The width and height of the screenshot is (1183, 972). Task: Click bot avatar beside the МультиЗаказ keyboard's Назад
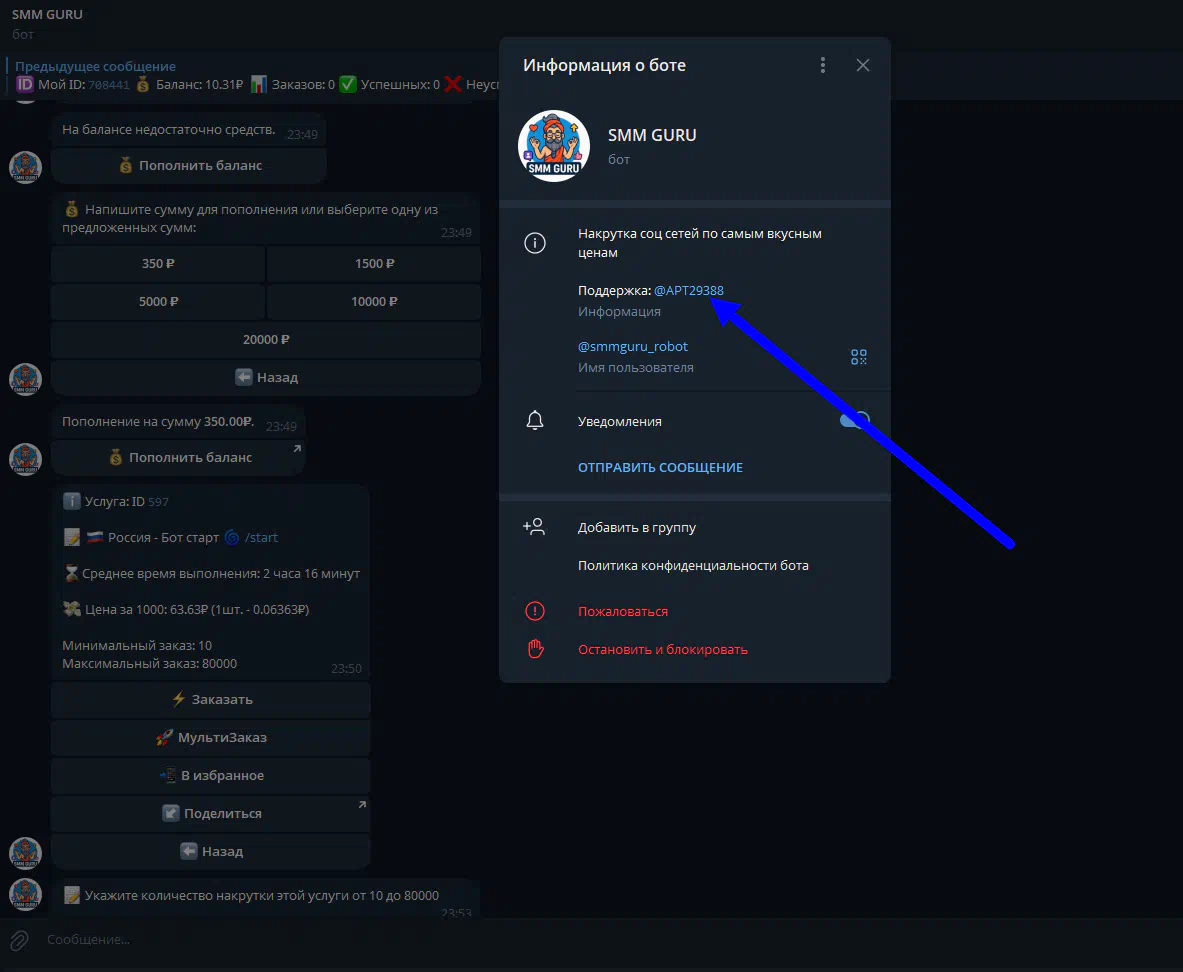(x=25, y=853)
